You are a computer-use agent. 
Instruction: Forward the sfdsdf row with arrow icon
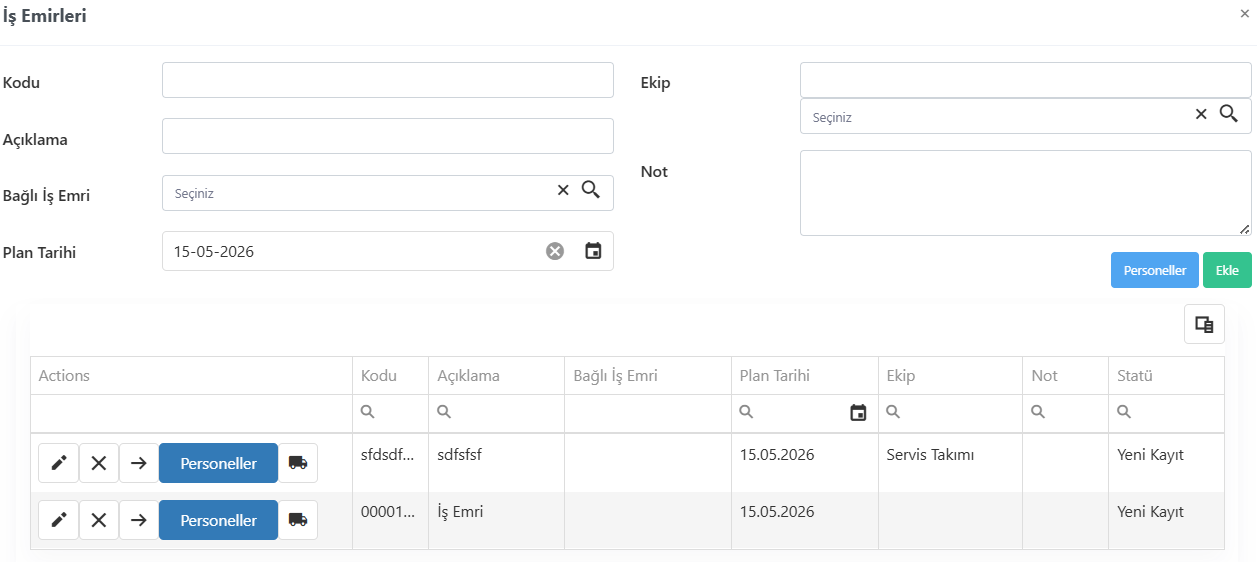click(x=138, y=463)
